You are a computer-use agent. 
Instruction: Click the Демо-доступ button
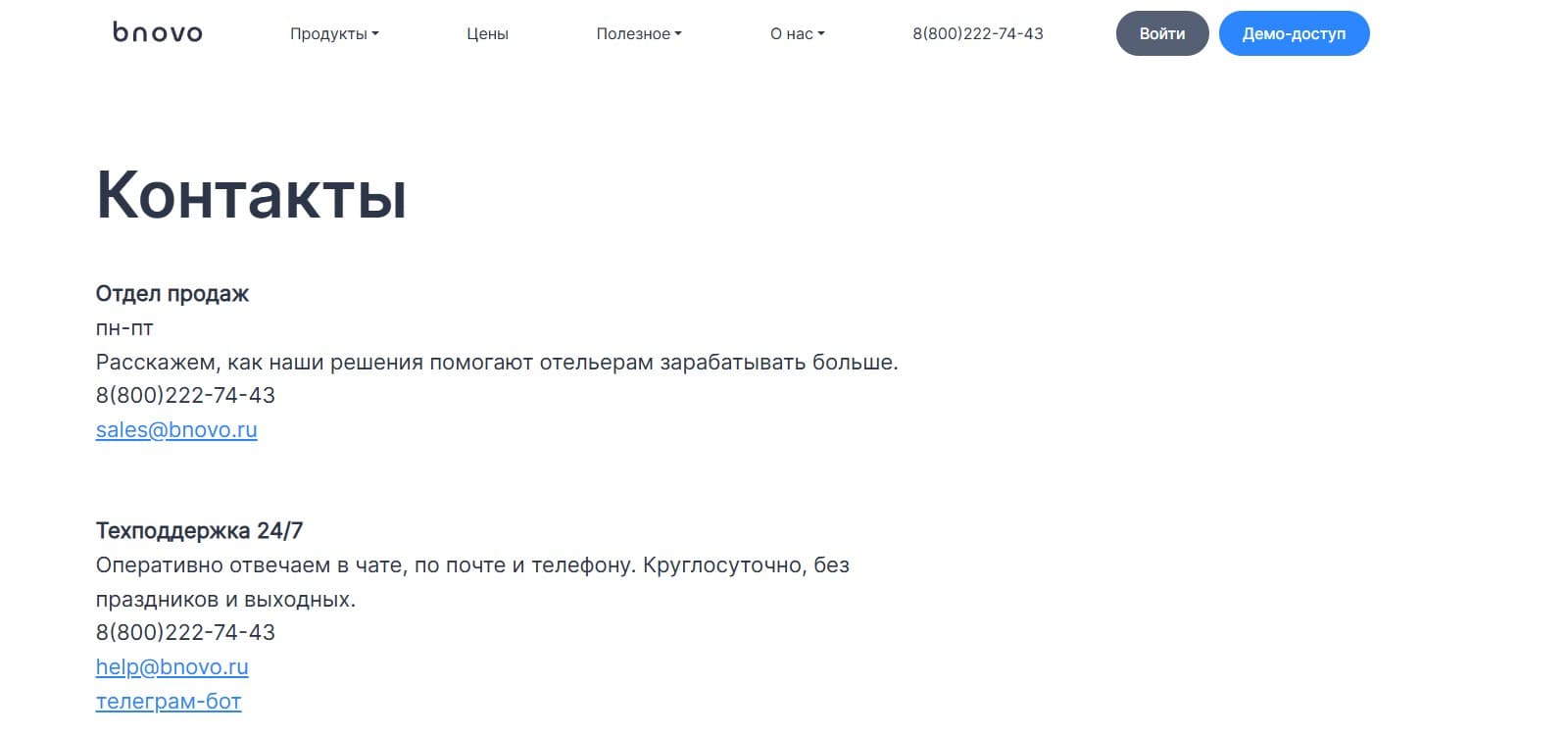coord(1294,33)
